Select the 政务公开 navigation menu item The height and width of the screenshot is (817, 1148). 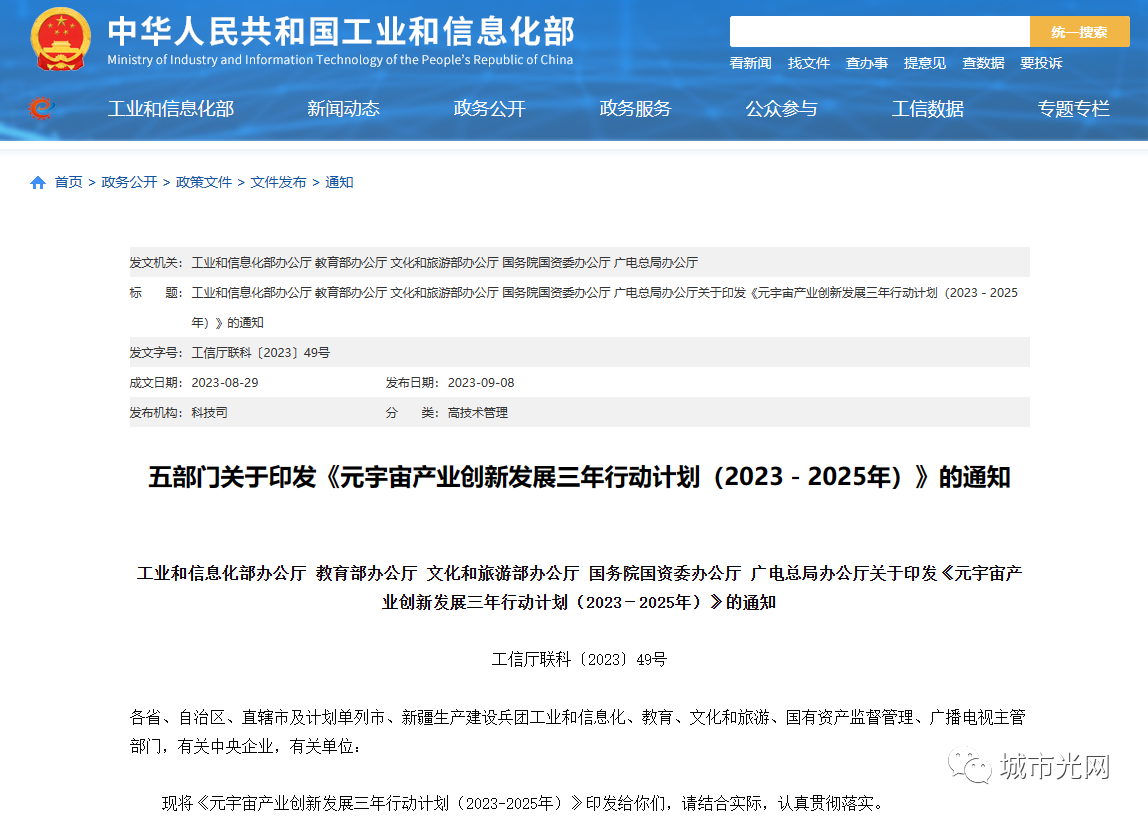489,109
